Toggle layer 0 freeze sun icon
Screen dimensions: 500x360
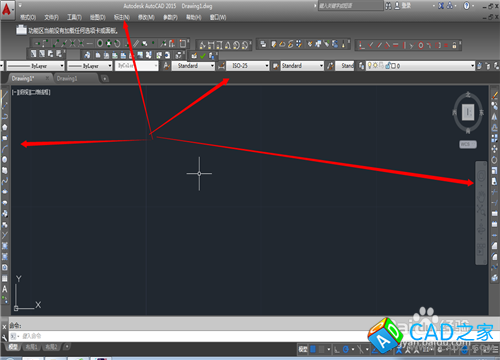click(375, 65)
